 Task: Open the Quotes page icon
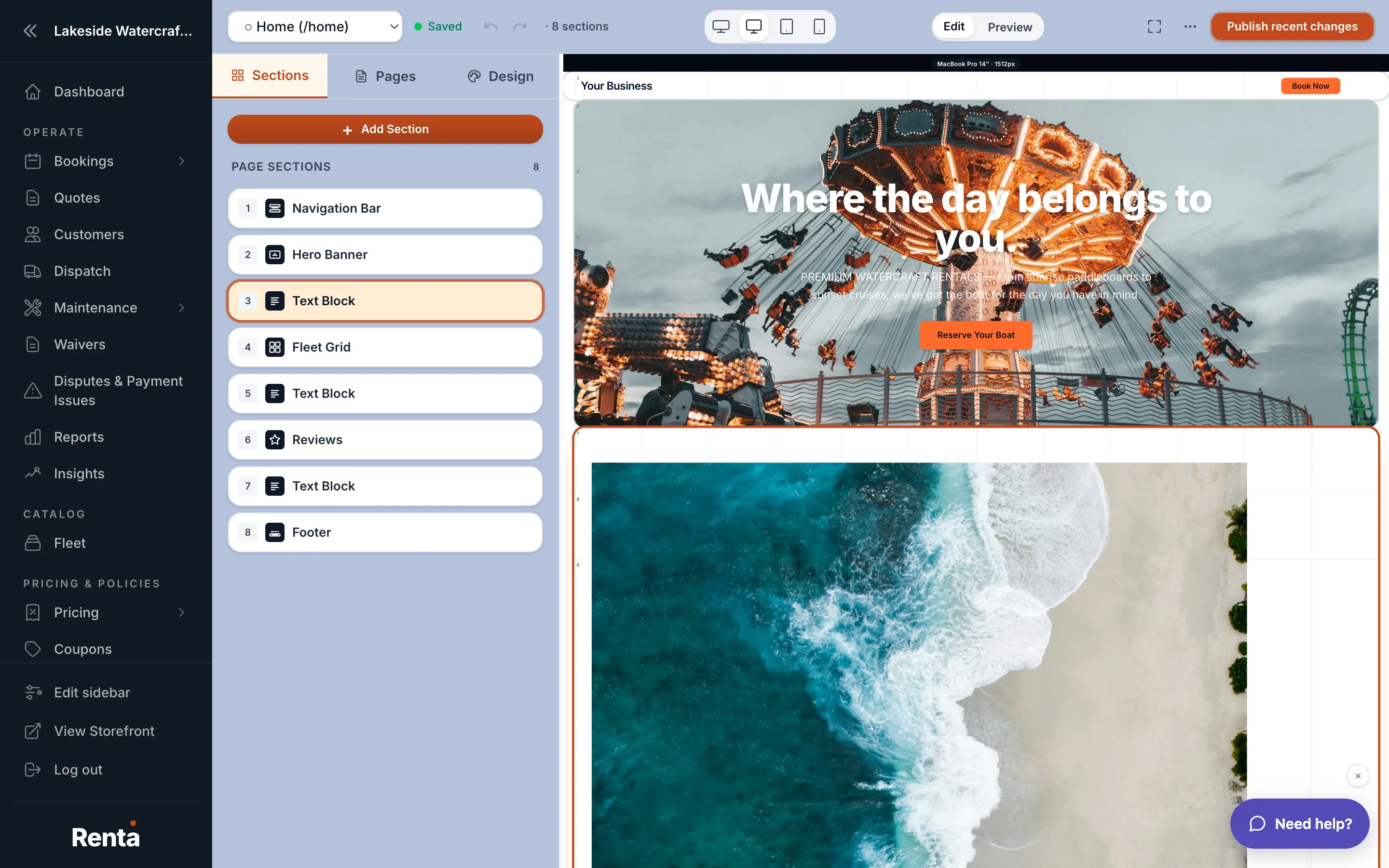pyautogui.click(x=33, y=198)
